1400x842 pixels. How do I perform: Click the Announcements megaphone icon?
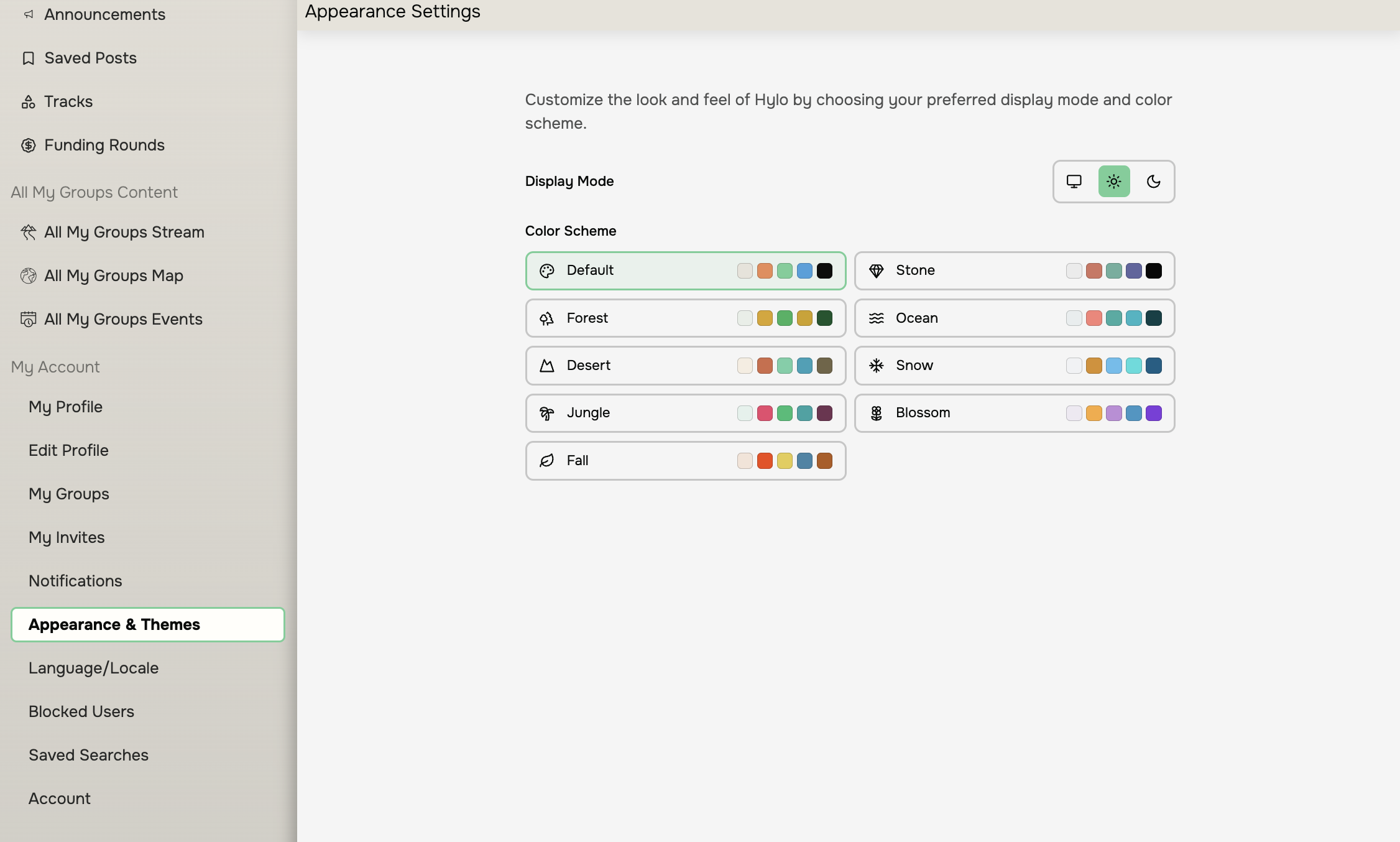28,14
